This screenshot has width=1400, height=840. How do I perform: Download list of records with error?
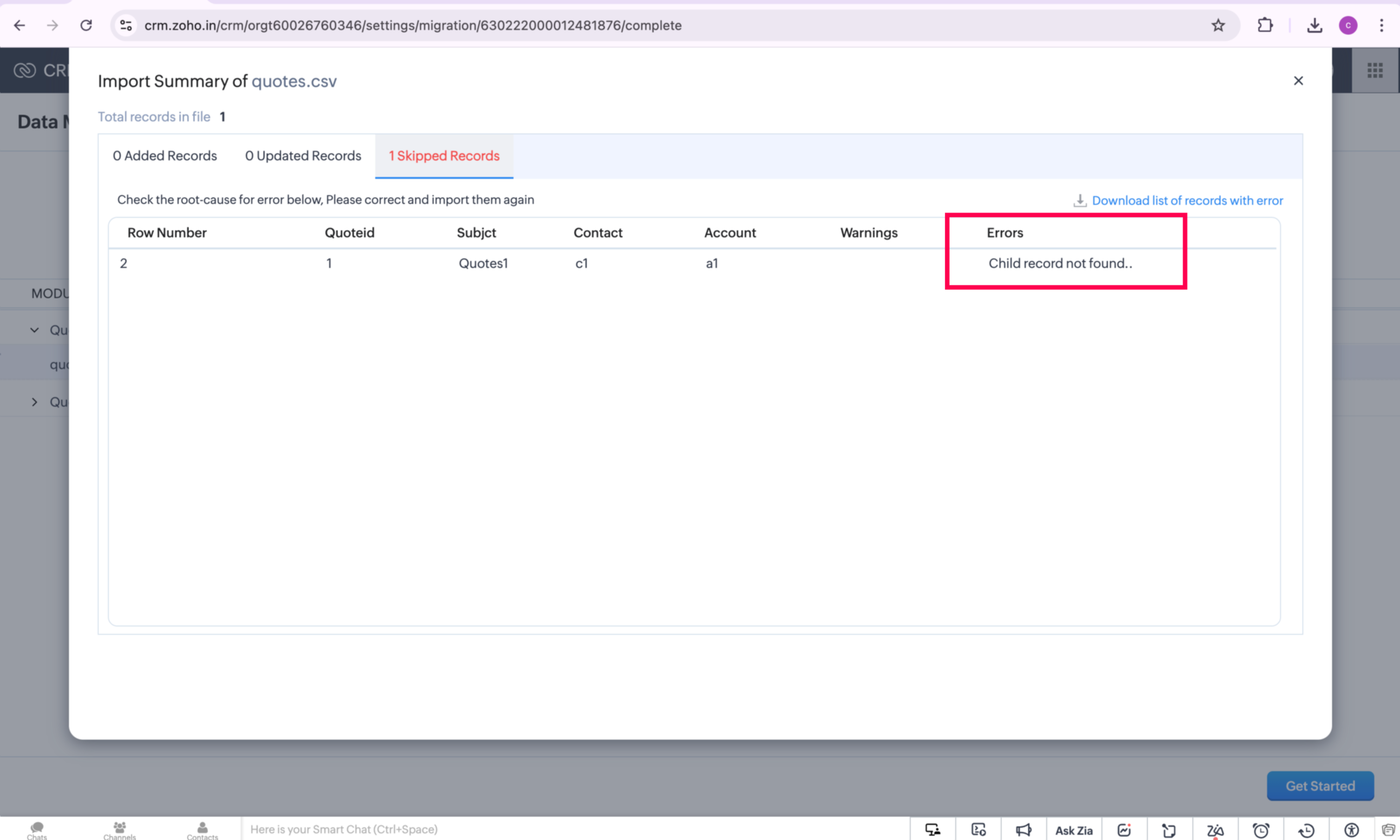click(x=1187, y=200)
